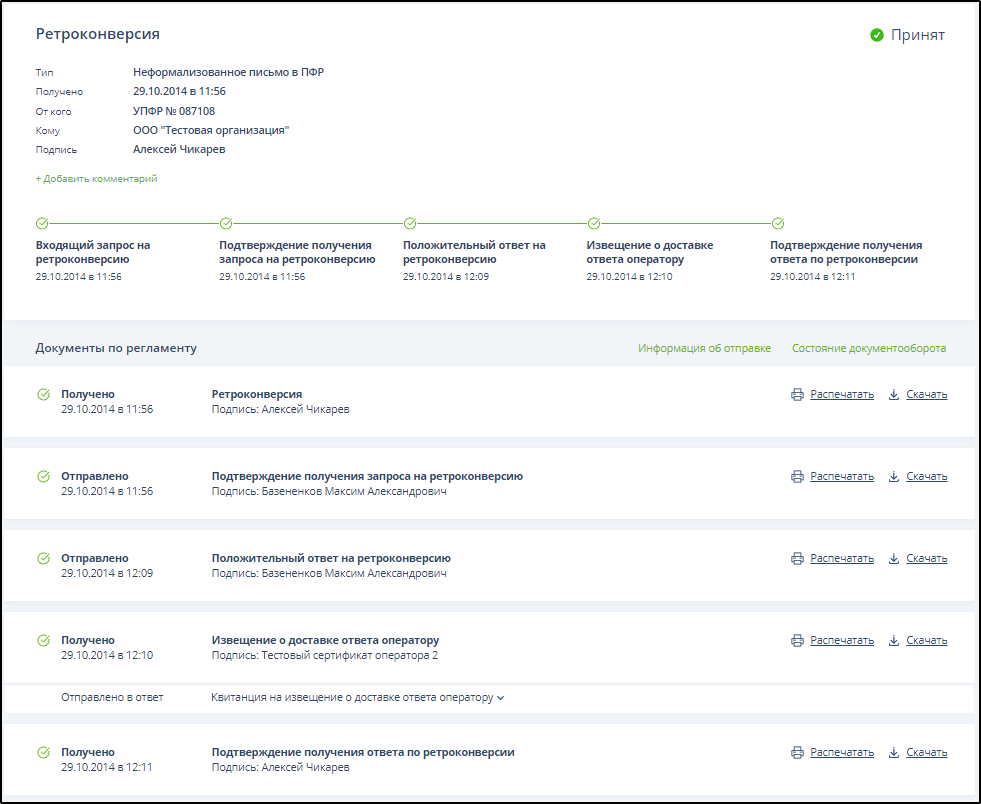
Task: Click status check icon of Ретроконверсия document
Action: [x=43, y=395]
